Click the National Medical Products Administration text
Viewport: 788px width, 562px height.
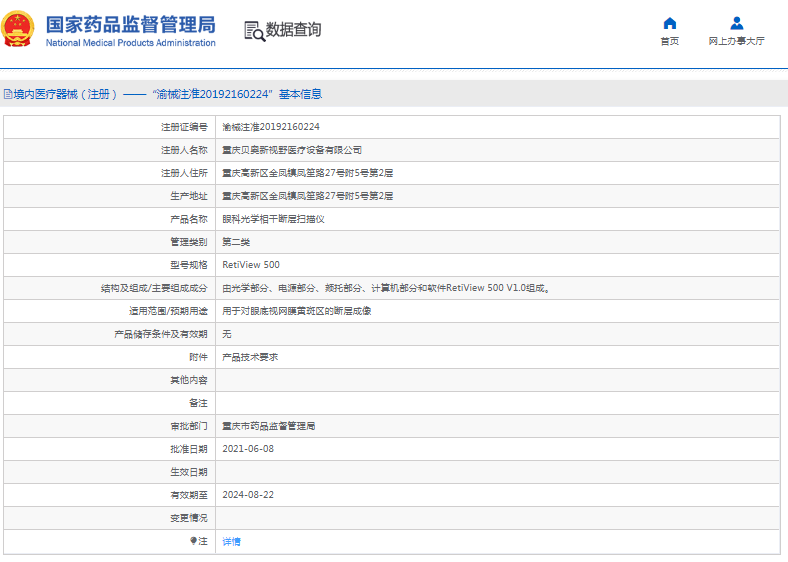[x=130, y=43]
